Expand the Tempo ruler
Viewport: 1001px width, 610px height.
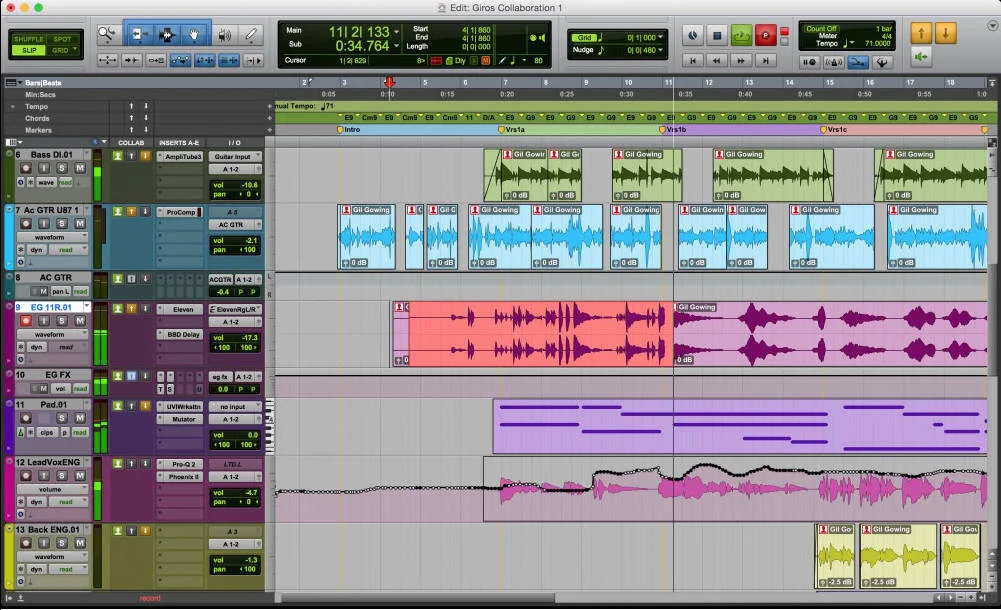12,107
